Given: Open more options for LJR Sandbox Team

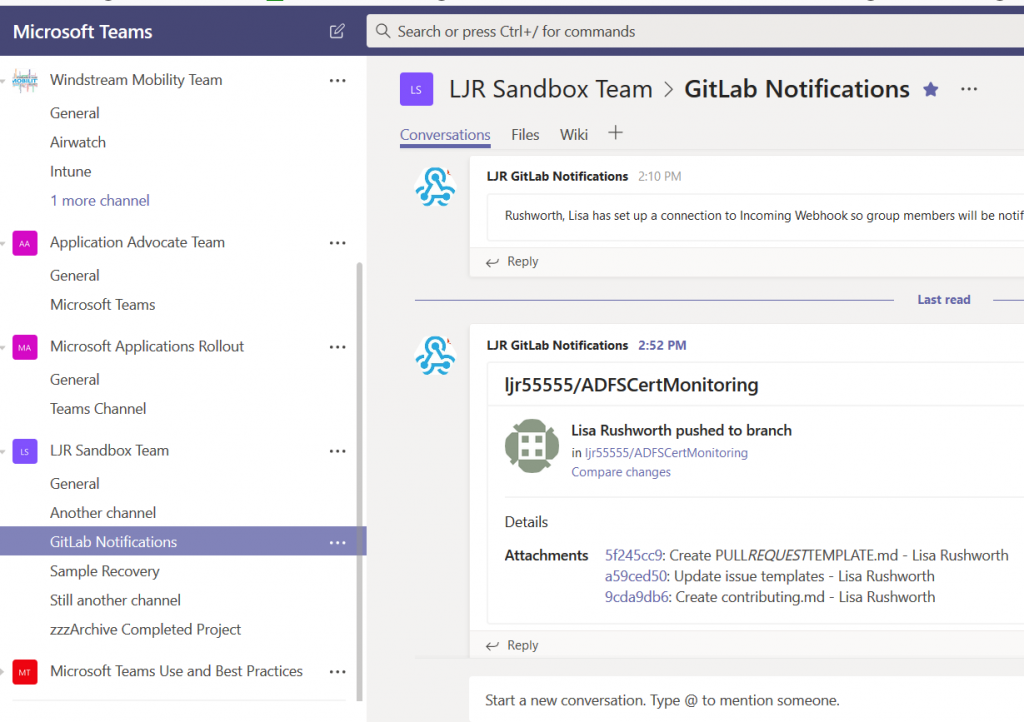Looking at the screenshot, I should (x=337, y=451).
